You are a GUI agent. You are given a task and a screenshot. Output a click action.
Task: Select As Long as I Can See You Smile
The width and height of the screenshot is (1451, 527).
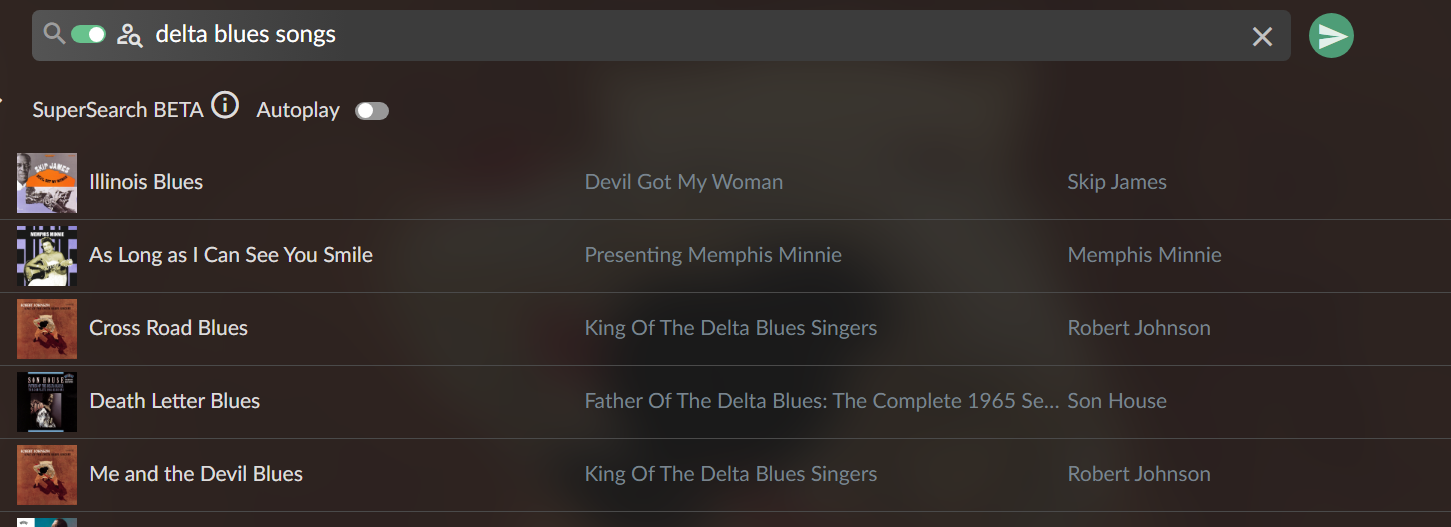(231, 255)
